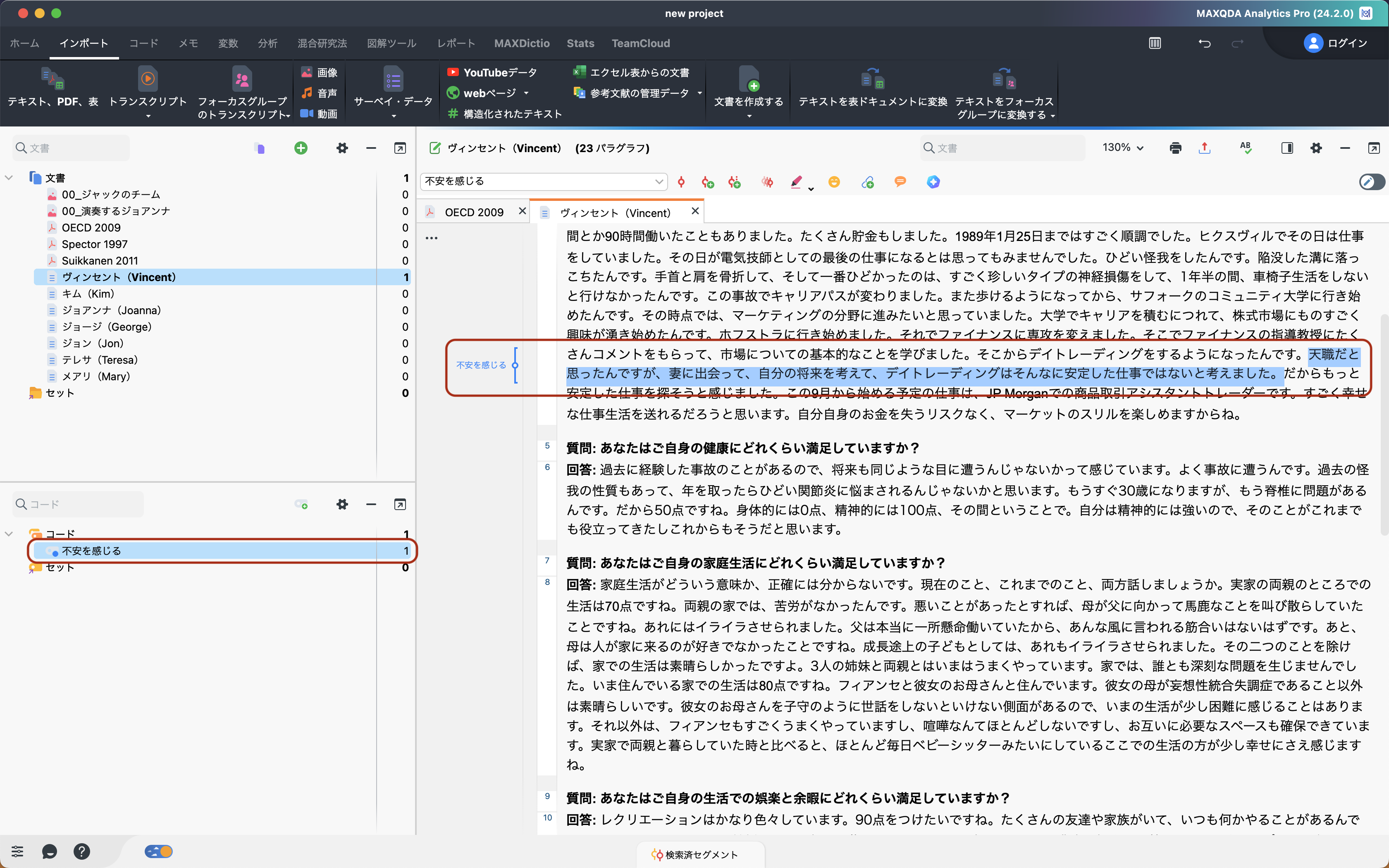Click the code with new code icon
The height and width of the screenshot is (868, 1389).
708,183
